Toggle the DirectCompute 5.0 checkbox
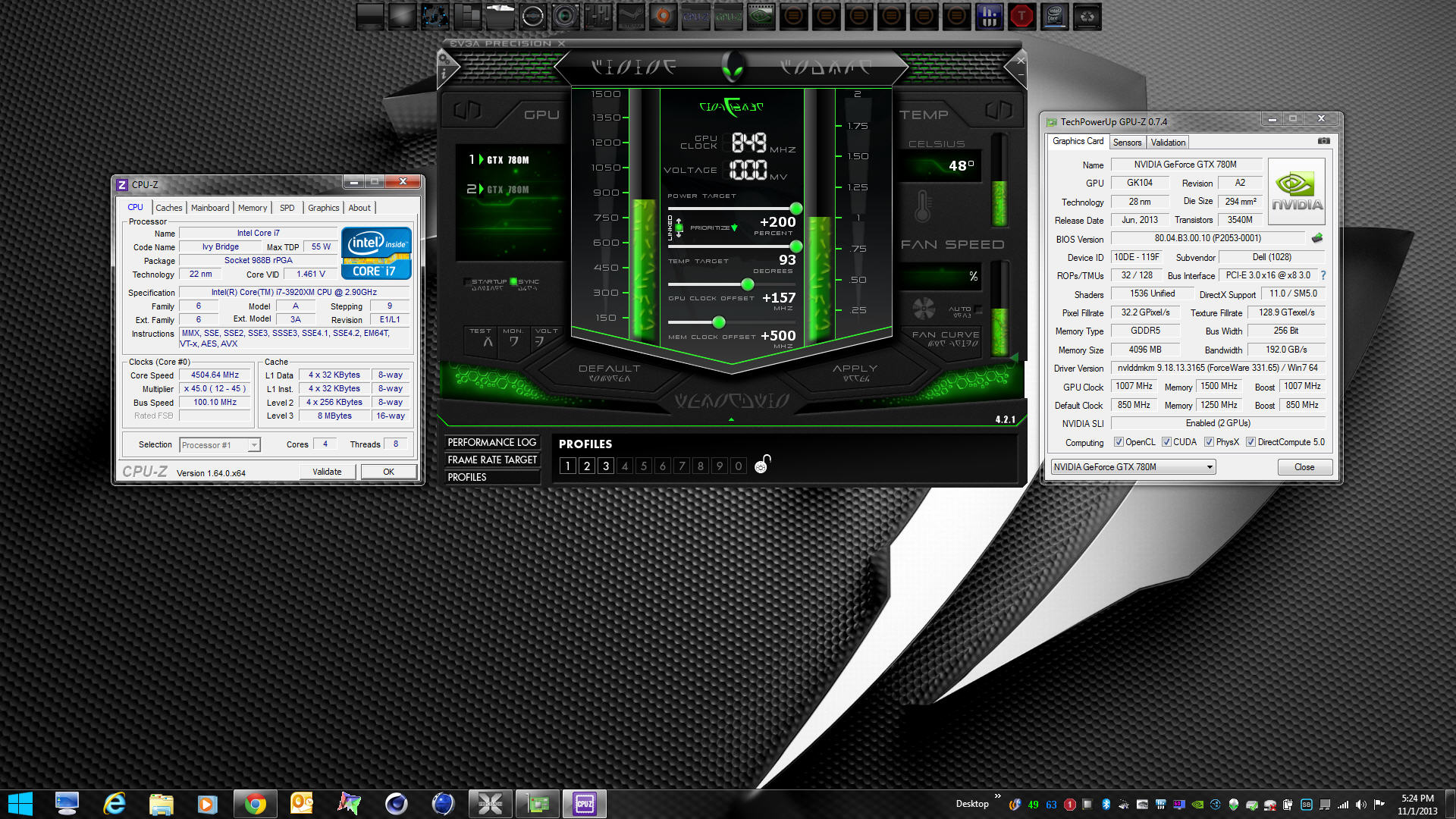Image resolution: width=1456 pixels, height=819 pixels. [x=1250, y=442]
